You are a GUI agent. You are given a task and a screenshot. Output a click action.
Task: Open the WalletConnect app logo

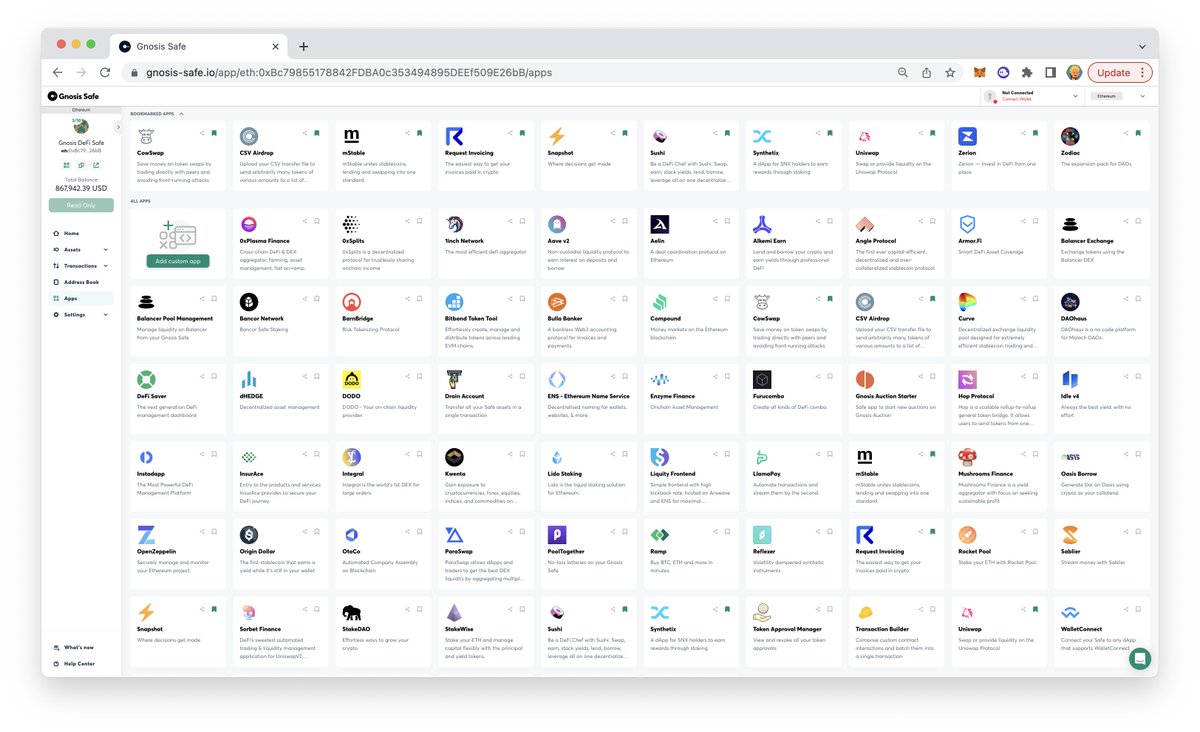pos(1070,612)
